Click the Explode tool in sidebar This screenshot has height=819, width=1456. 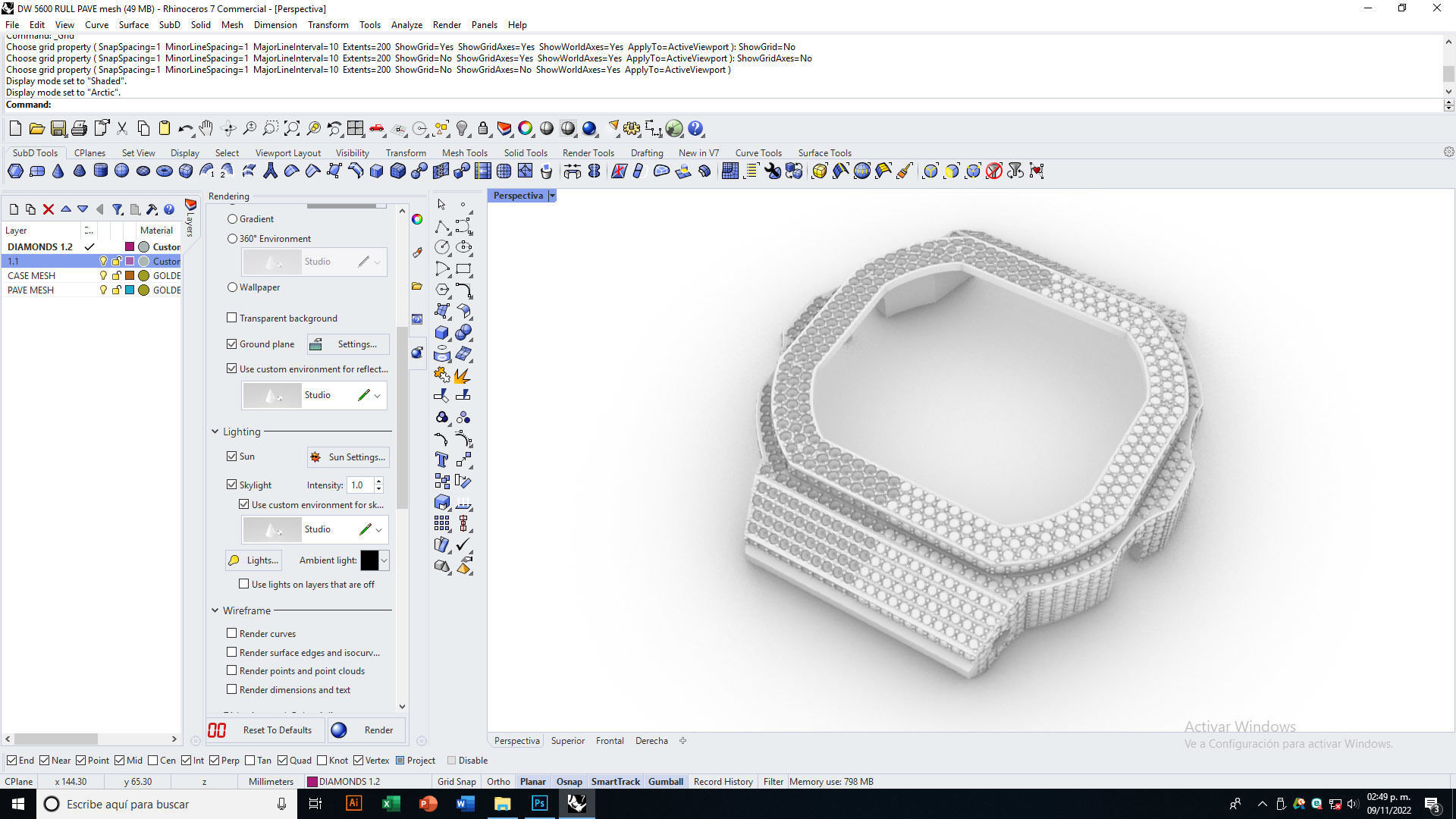(462, 375)
